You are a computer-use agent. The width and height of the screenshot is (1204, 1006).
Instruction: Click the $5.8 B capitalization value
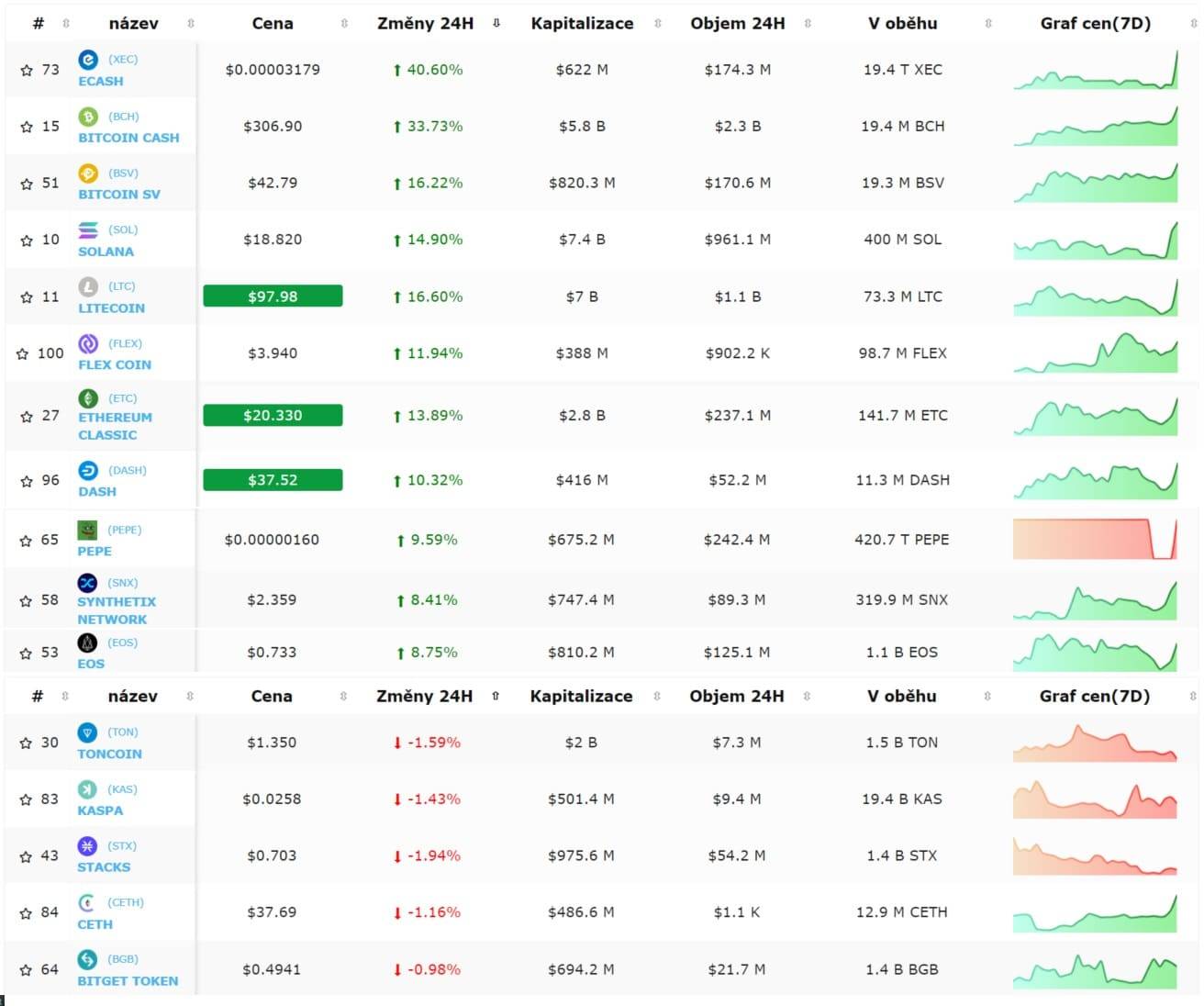(x=582, y=127)
